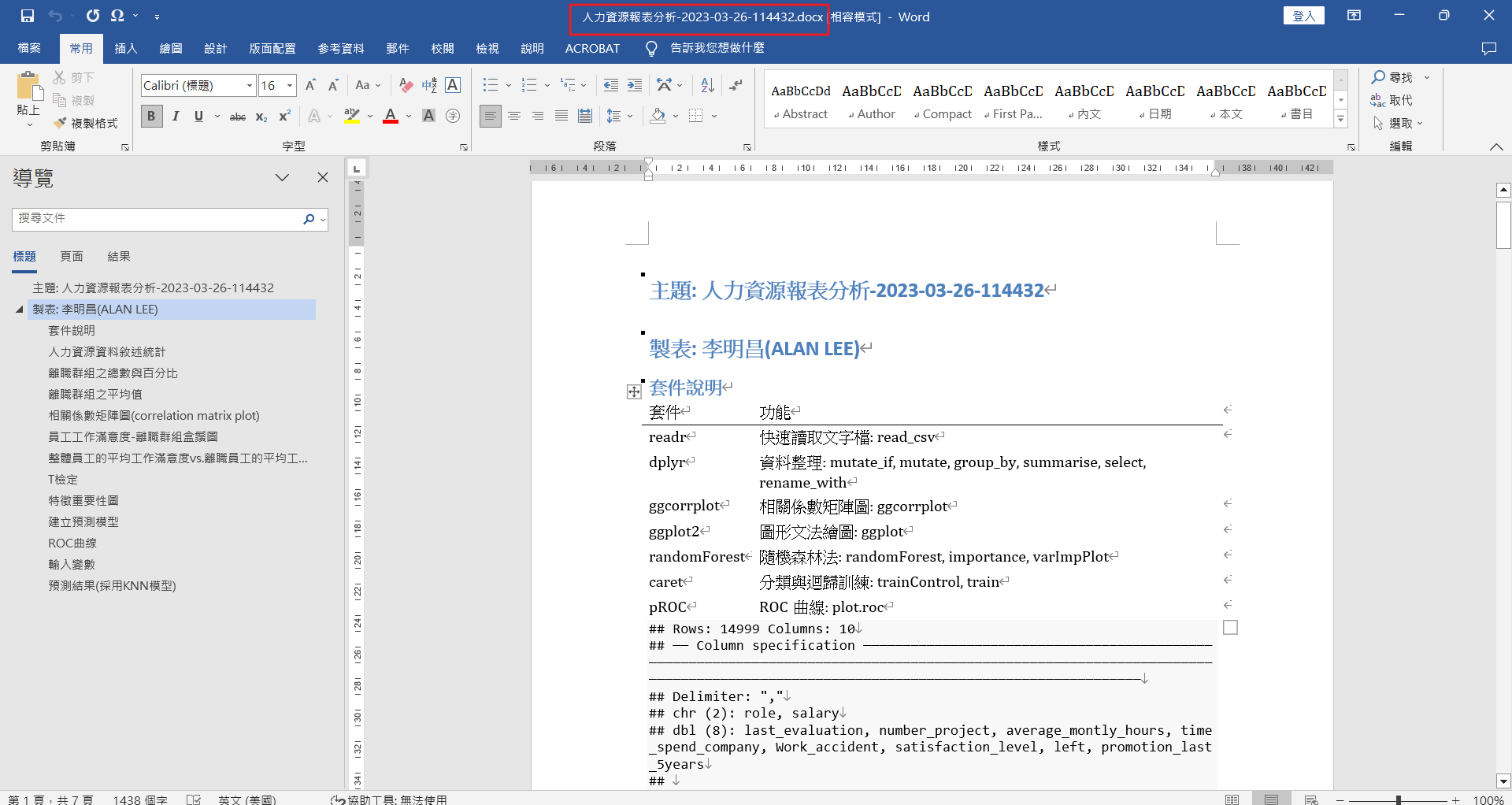Click the Increase Indent icon
Image resolution: width=1512 pixels, height=805 pixels.
[x=635, y=85]
